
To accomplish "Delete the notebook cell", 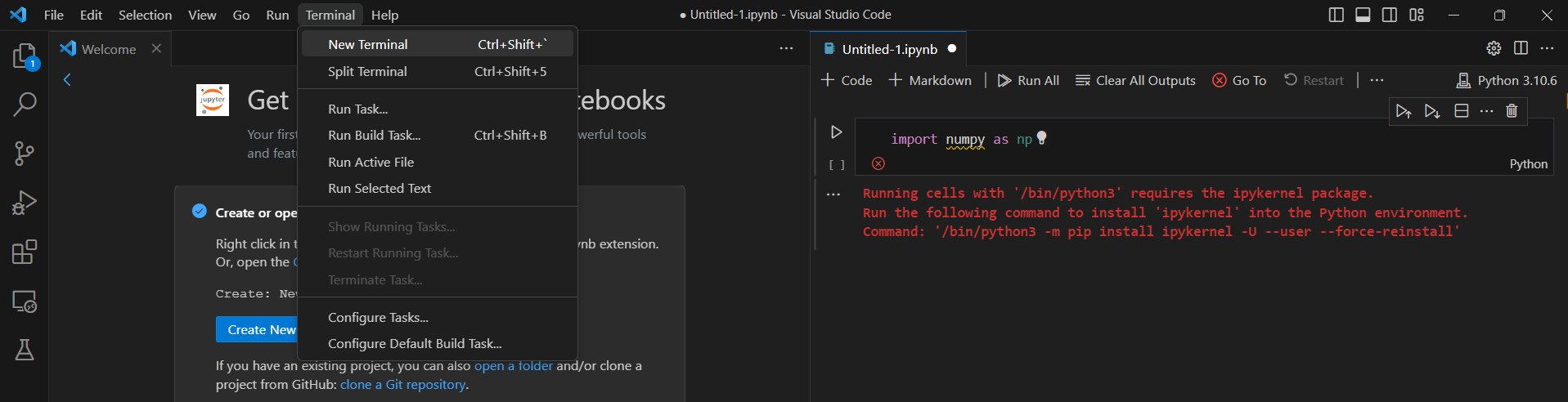I will tap(1512, 111).
